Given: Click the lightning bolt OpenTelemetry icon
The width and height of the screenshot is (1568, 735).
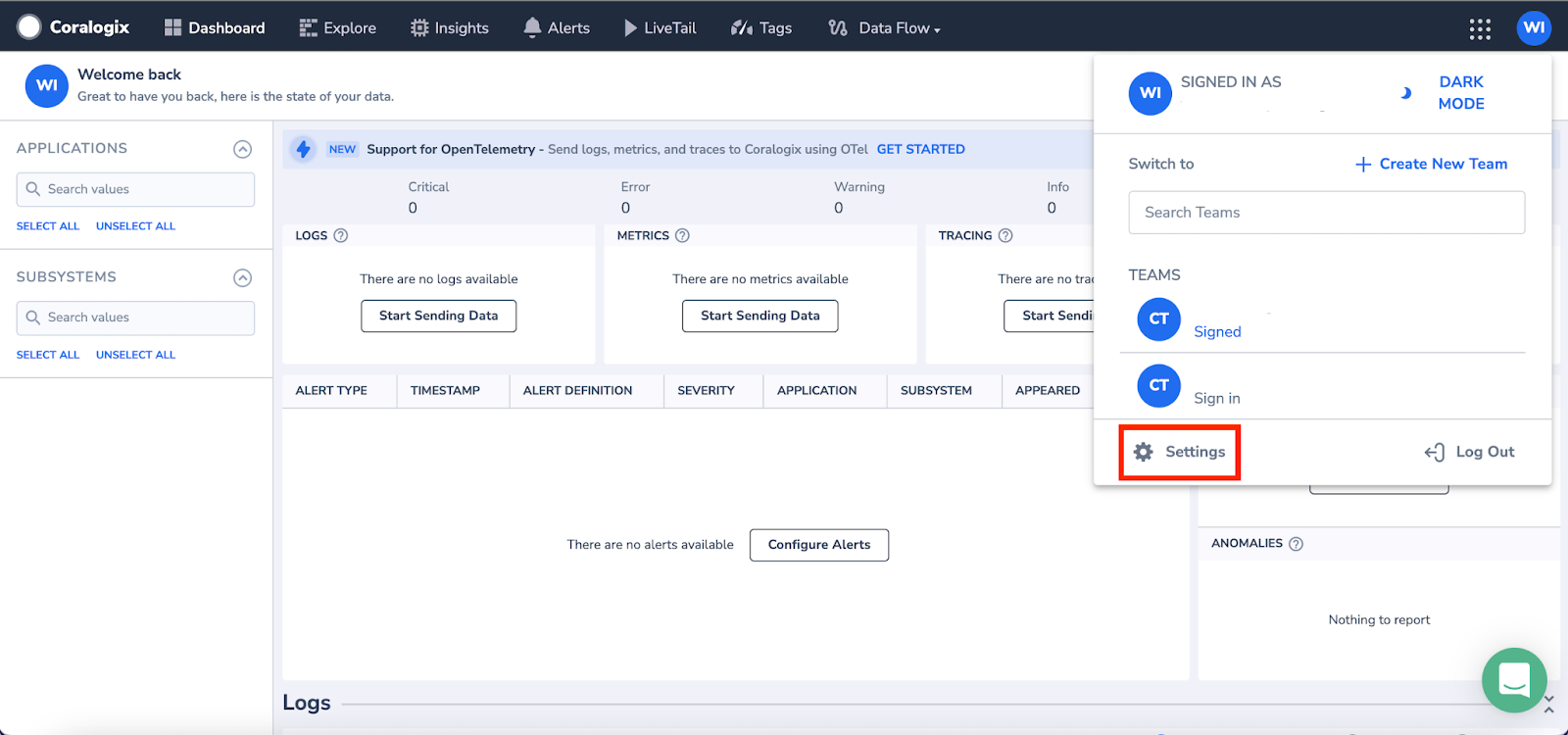Looking at the screenshot, I should point(304,149).
